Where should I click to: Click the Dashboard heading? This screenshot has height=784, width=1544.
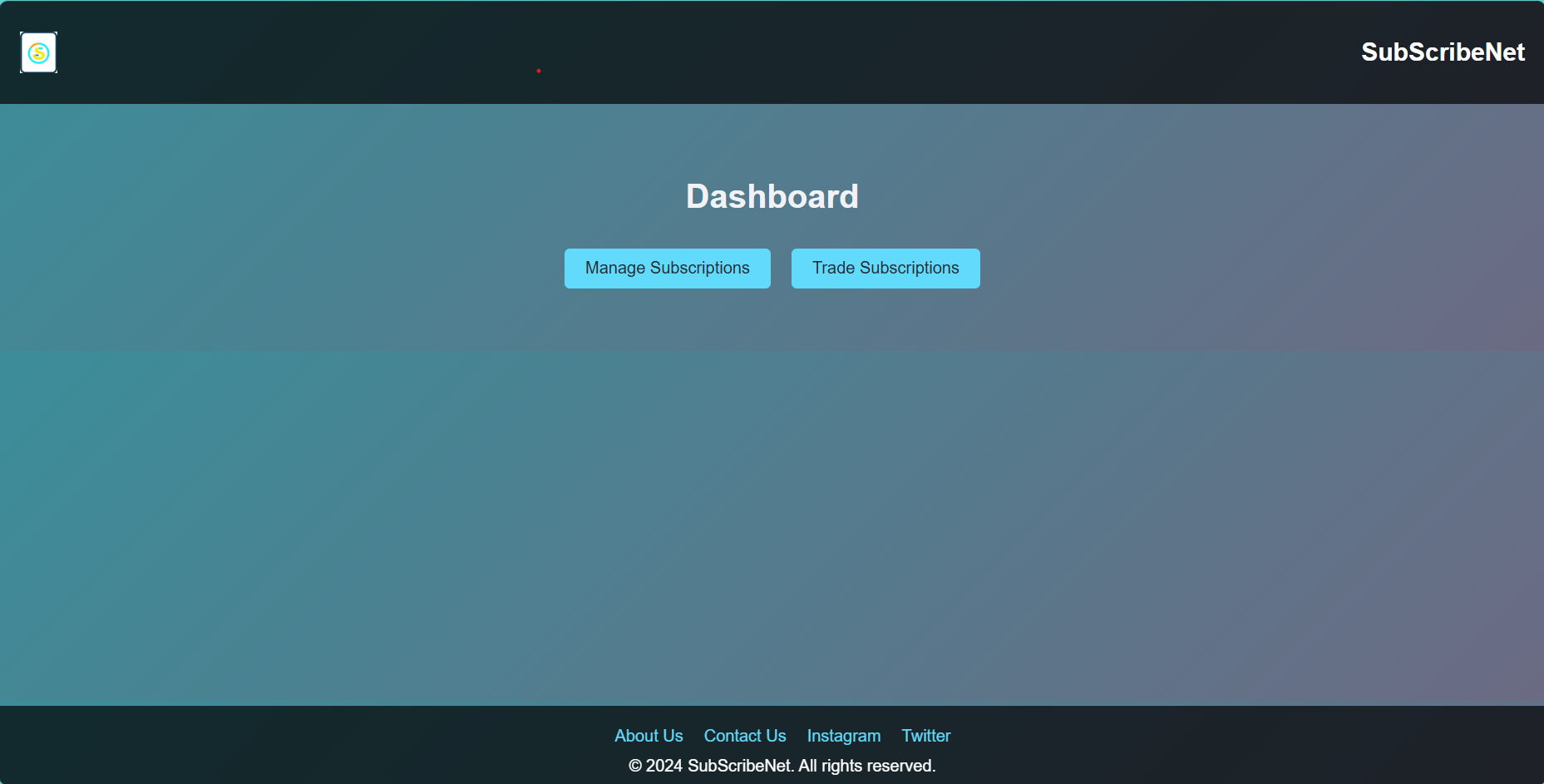pyautogui.click(x=772, y=197)
